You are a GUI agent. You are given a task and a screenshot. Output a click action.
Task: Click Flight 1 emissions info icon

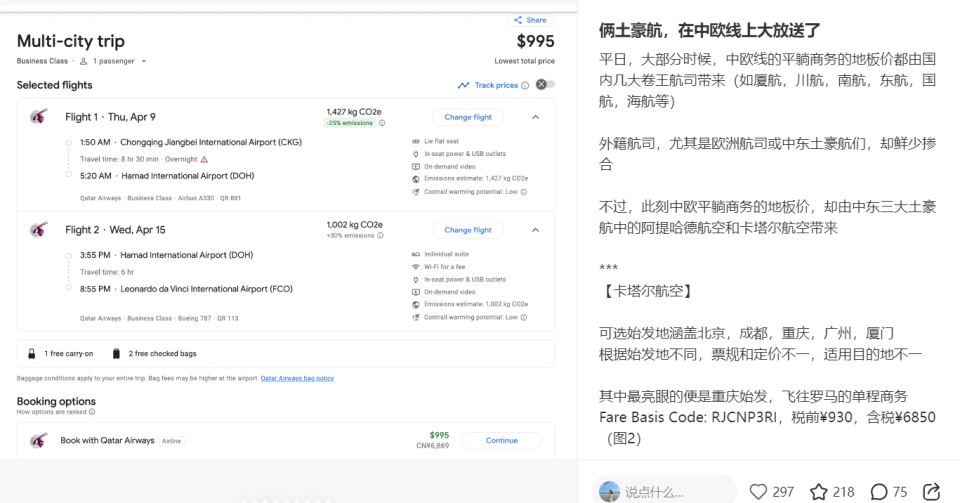click(382, 123)
